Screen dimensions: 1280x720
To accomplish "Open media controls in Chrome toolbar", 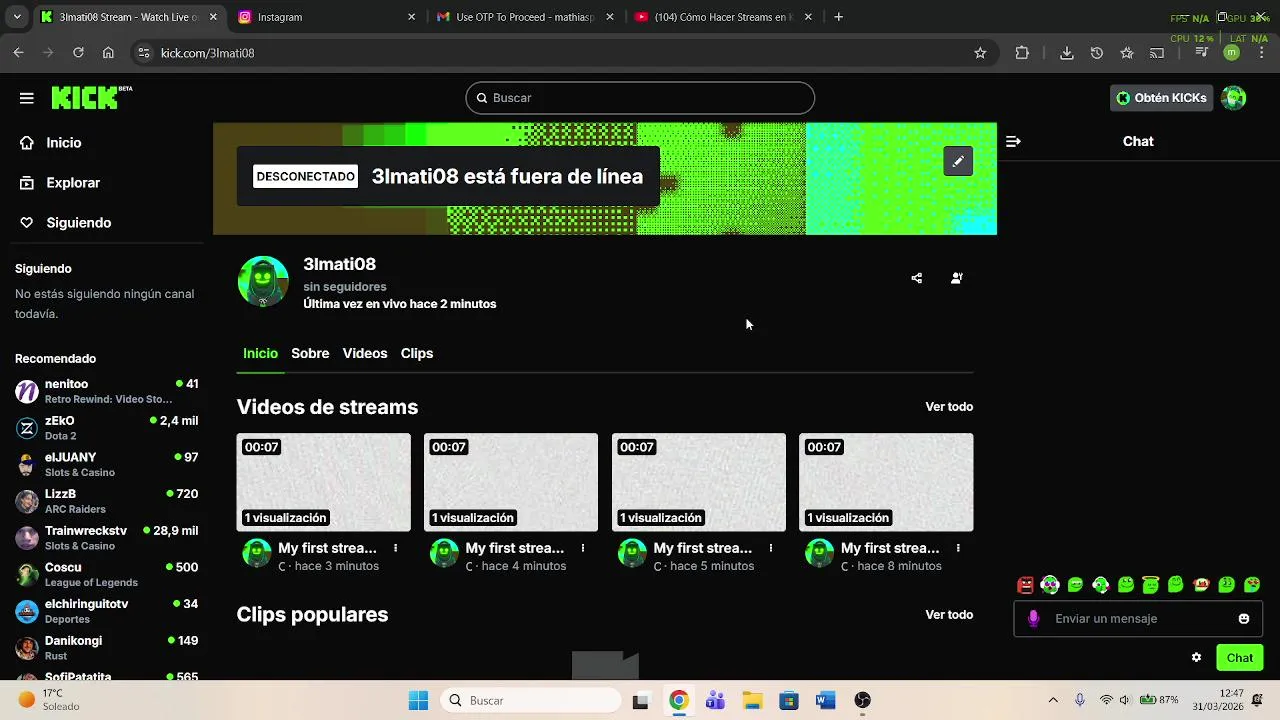I will pos(1202,53).
